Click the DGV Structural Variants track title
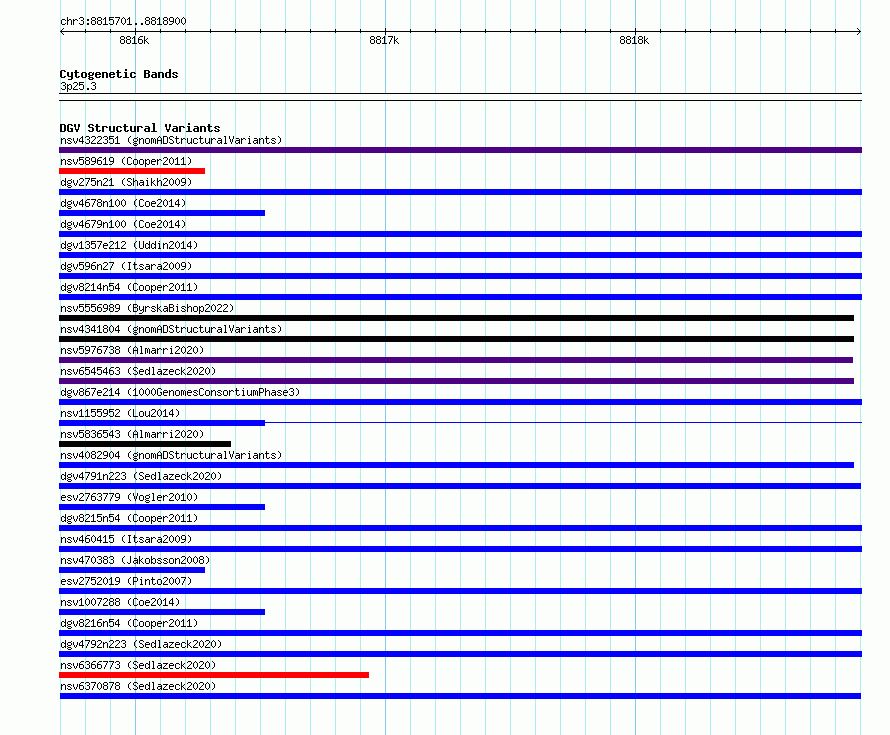890x735 pixels. 140,128
